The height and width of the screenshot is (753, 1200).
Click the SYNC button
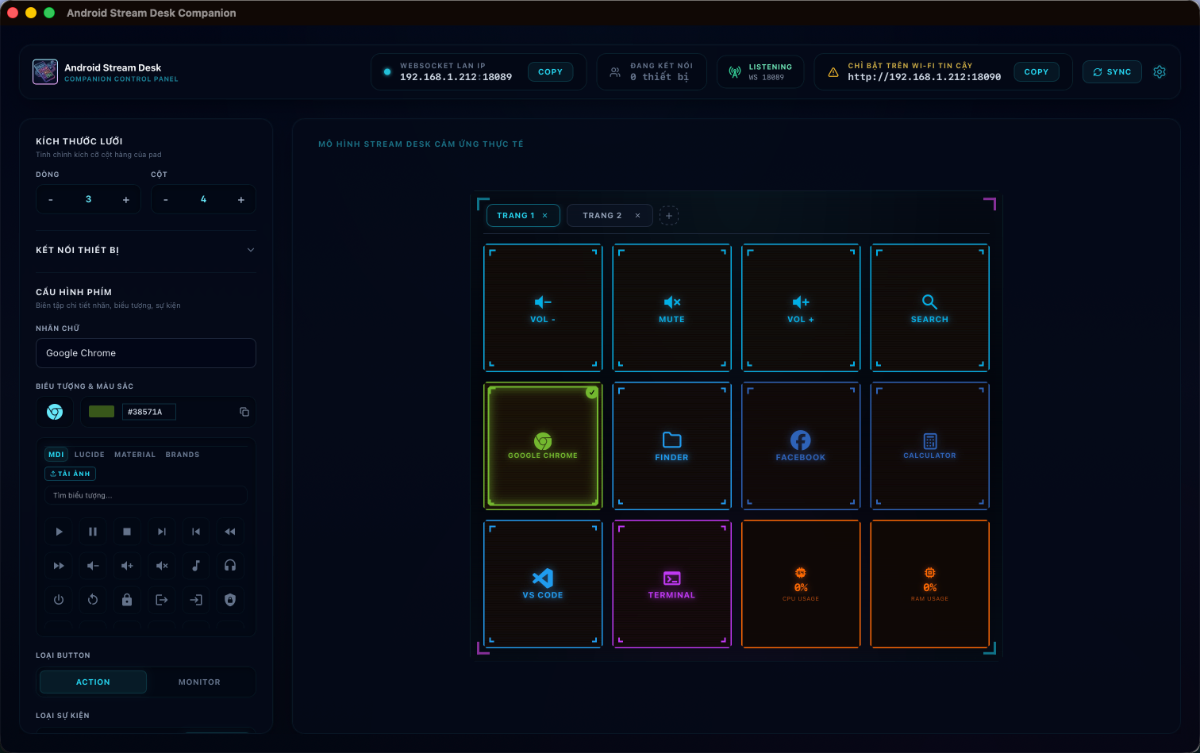tap(1112, 72)
